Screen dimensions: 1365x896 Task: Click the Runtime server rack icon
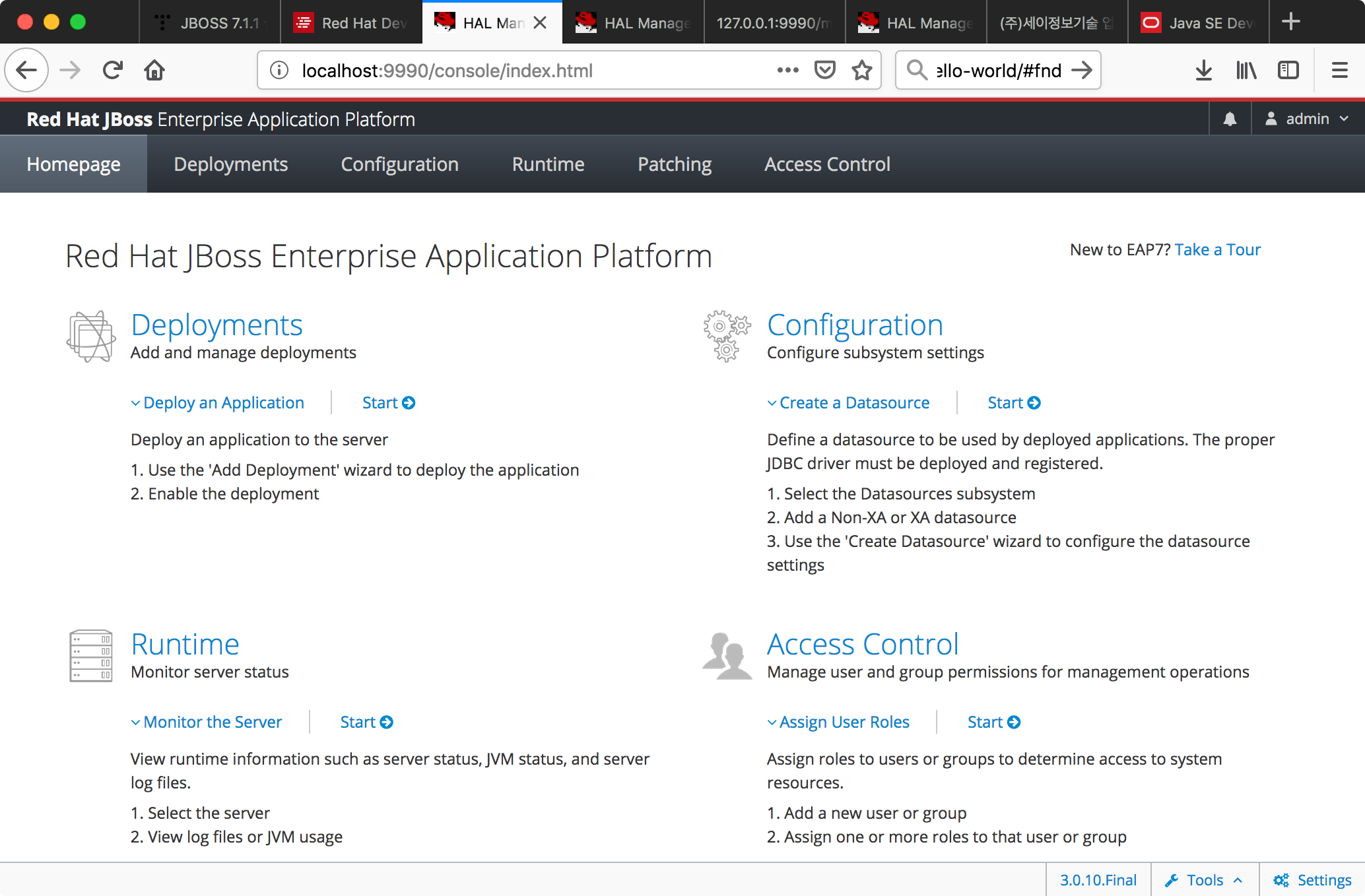pyautogui.click(x=91, y=655)
